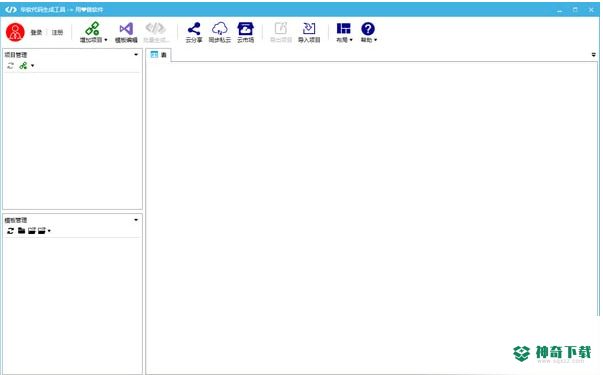Click the code-bracket app icon in title bar
The height and width of the screenshot is (375, 603).
point(11,10)
